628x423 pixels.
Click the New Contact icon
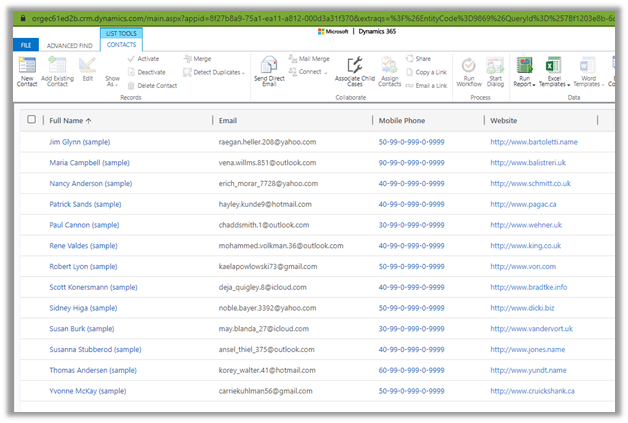coord(28,66)
